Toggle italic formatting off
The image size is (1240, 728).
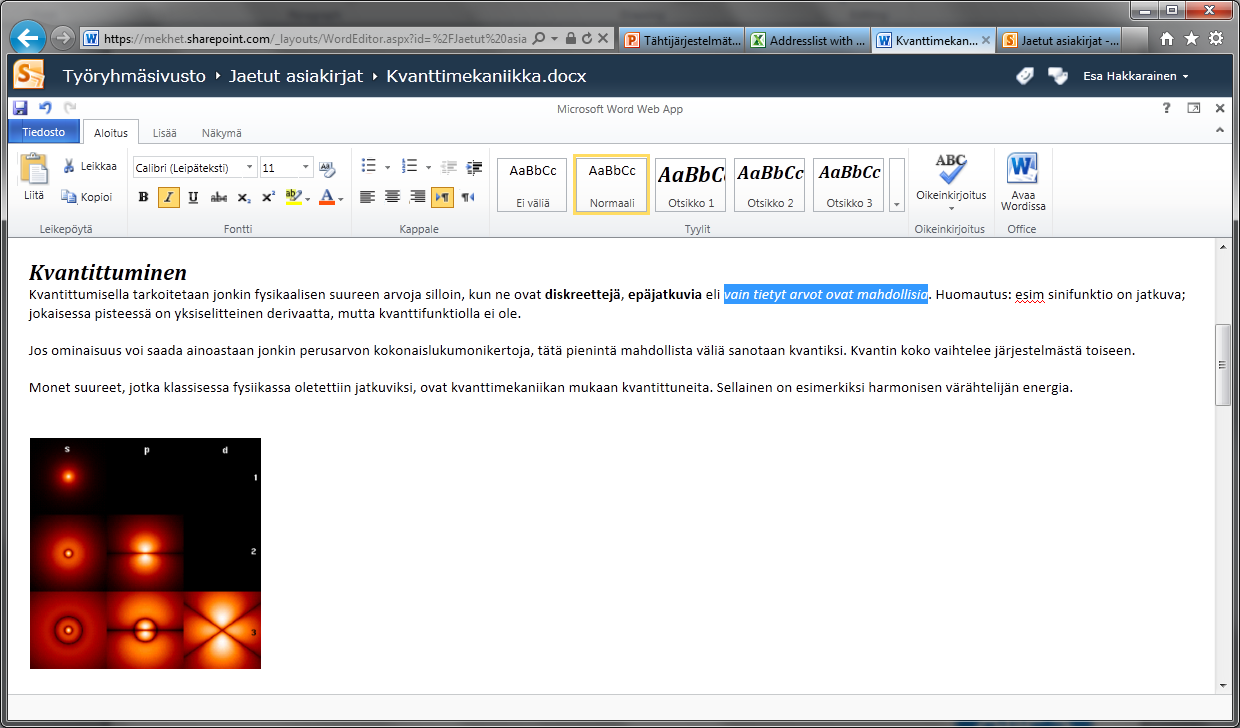click(x=168, y=197)
